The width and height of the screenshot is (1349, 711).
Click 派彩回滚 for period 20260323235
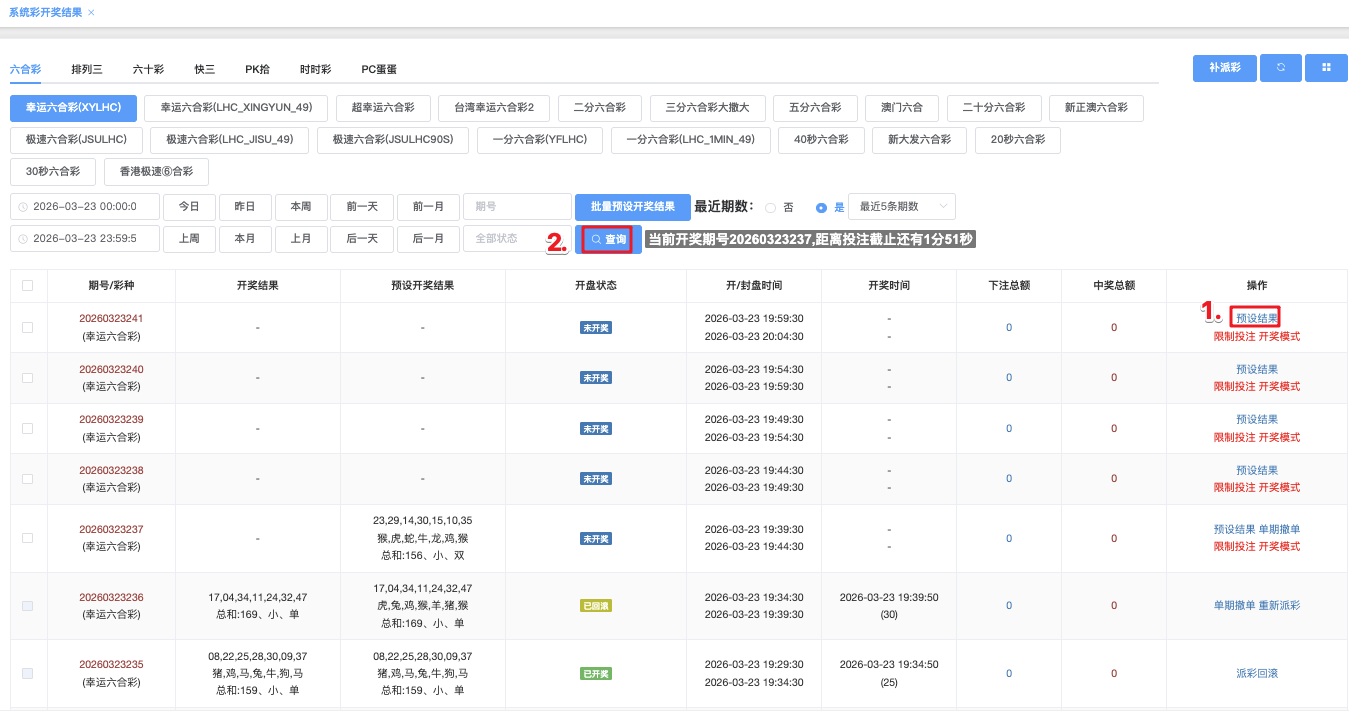tap(1257, 673)
